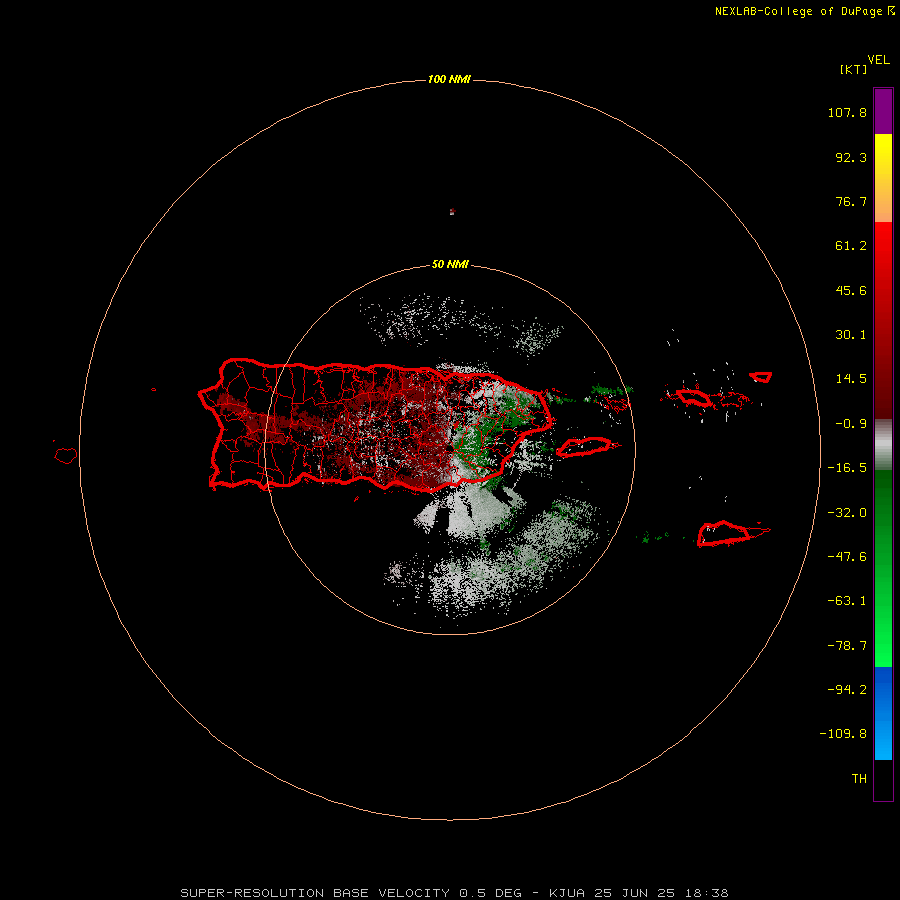This screenshot has width=900, height=900.
Task: Select the 76.7 scale value
Action: point(851,201)
